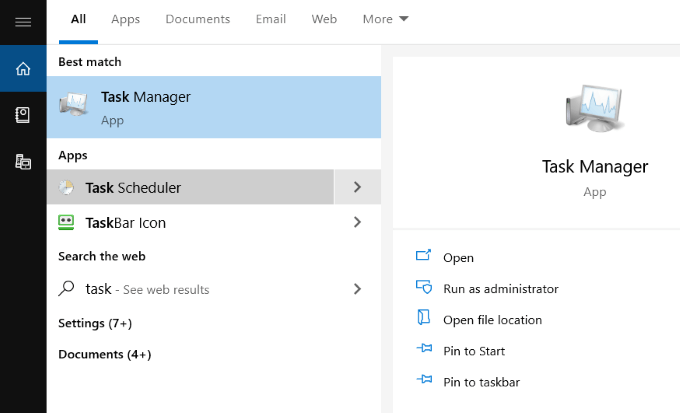The width and height of the screenshot is (680, 413).
Task: Expand the web results arrow for task
Action: click(x=357, y=289)
